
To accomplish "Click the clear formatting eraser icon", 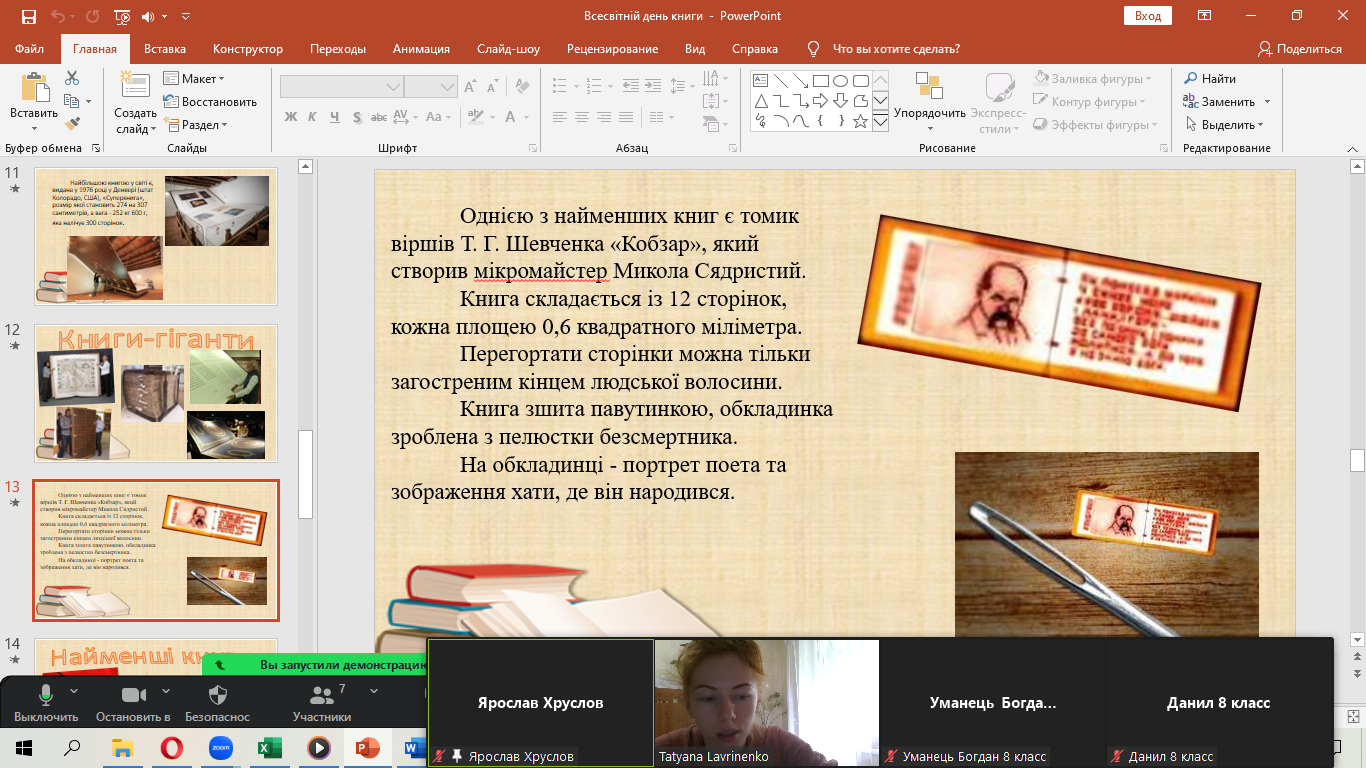I will pos(524,87).
